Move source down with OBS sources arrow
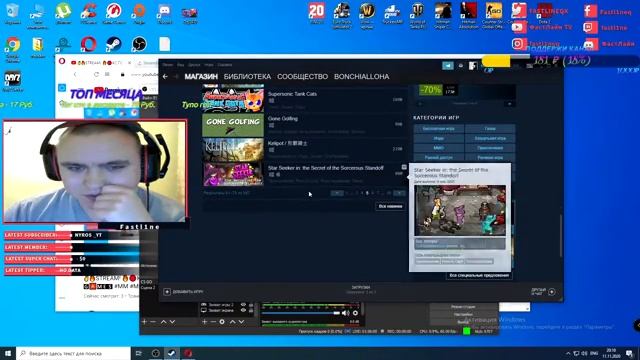This screenshot has width=640, height=360. [241, 322]
